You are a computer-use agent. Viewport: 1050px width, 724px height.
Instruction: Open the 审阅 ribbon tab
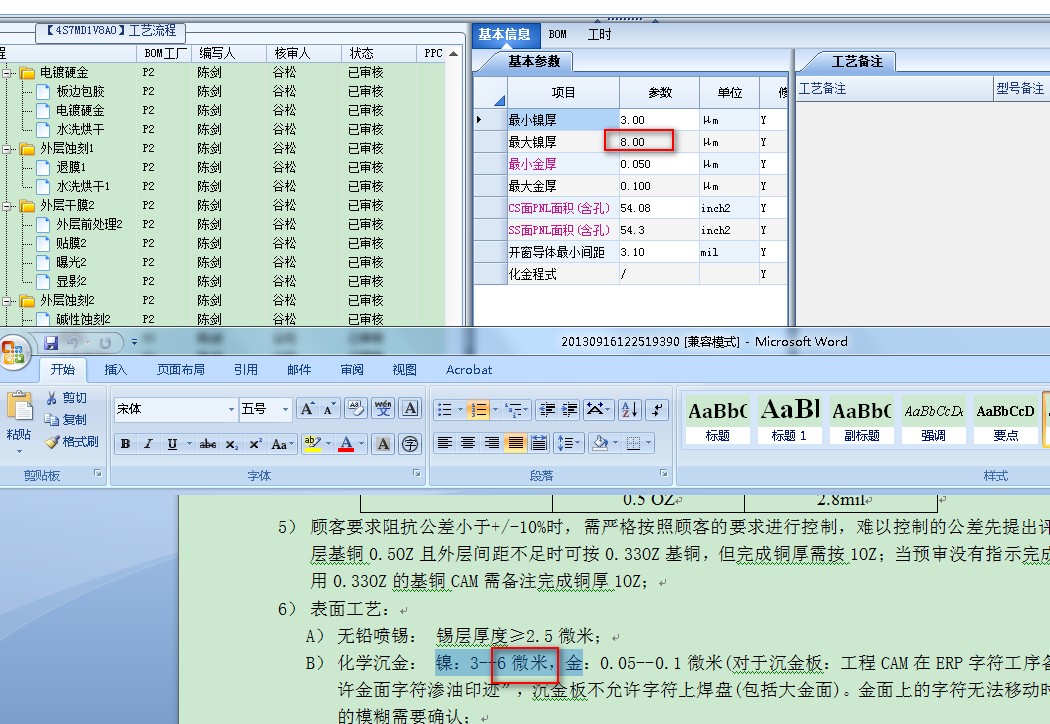(x=352, y=370)
